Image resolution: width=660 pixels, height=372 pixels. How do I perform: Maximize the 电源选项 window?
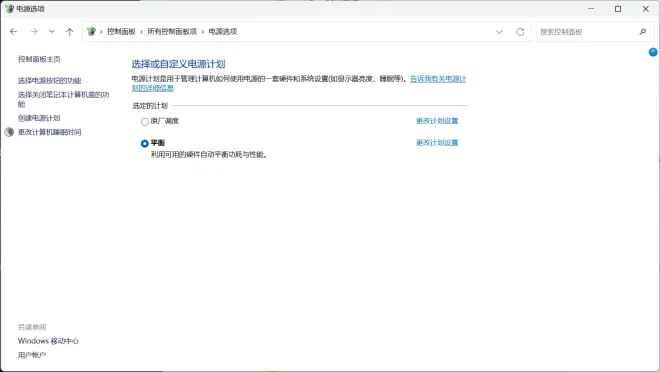click(618, 8)
